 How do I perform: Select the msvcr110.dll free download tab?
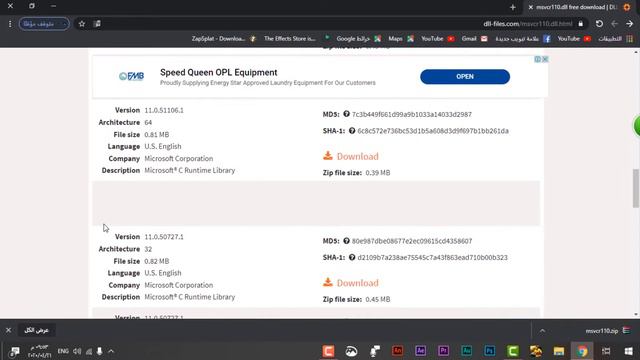[x=579, y=7]
